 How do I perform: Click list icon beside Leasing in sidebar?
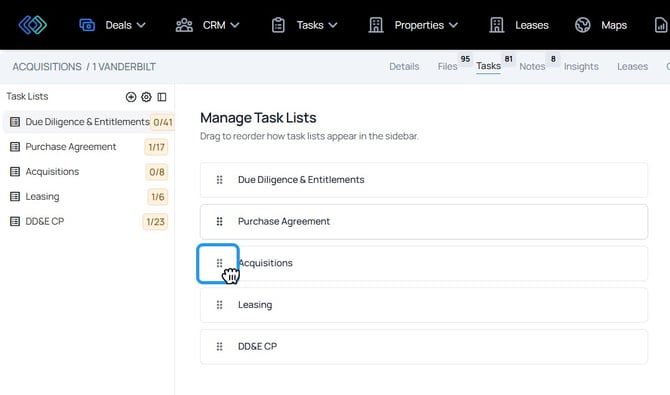(x=15, y=196)
